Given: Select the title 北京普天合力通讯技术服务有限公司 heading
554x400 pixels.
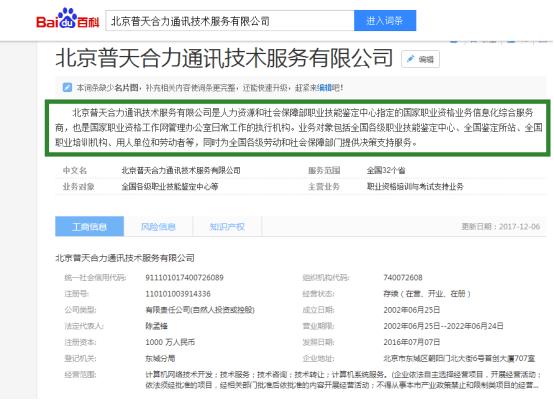Looking at the screenshot, I should pos(224,58).
